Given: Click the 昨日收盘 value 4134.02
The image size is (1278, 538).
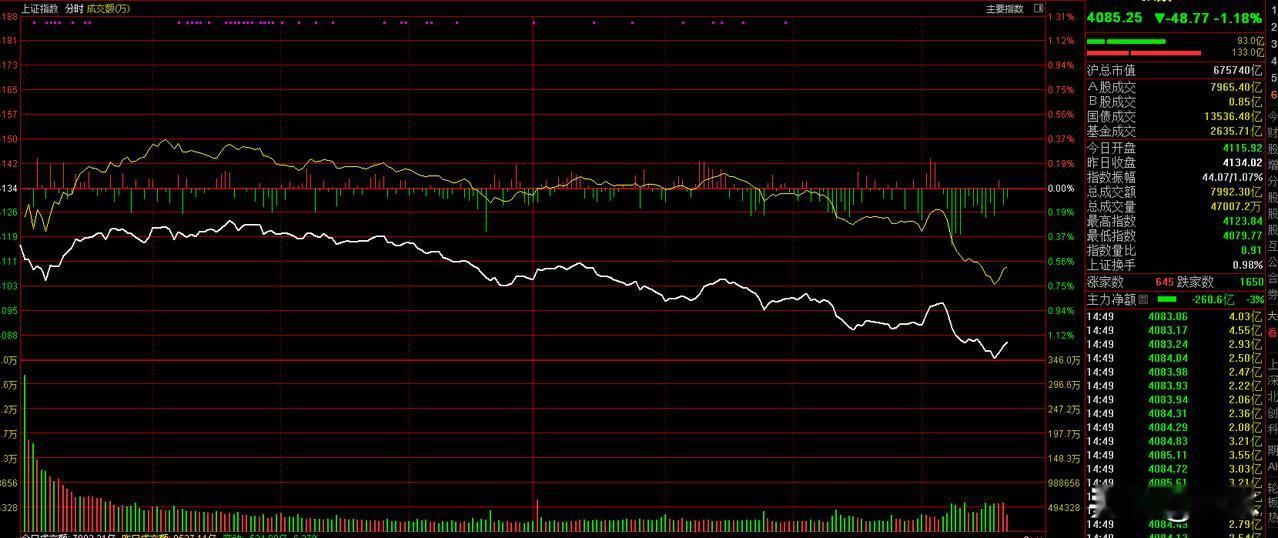Looking at the screenshot, I should click(x=1242, y=163).
